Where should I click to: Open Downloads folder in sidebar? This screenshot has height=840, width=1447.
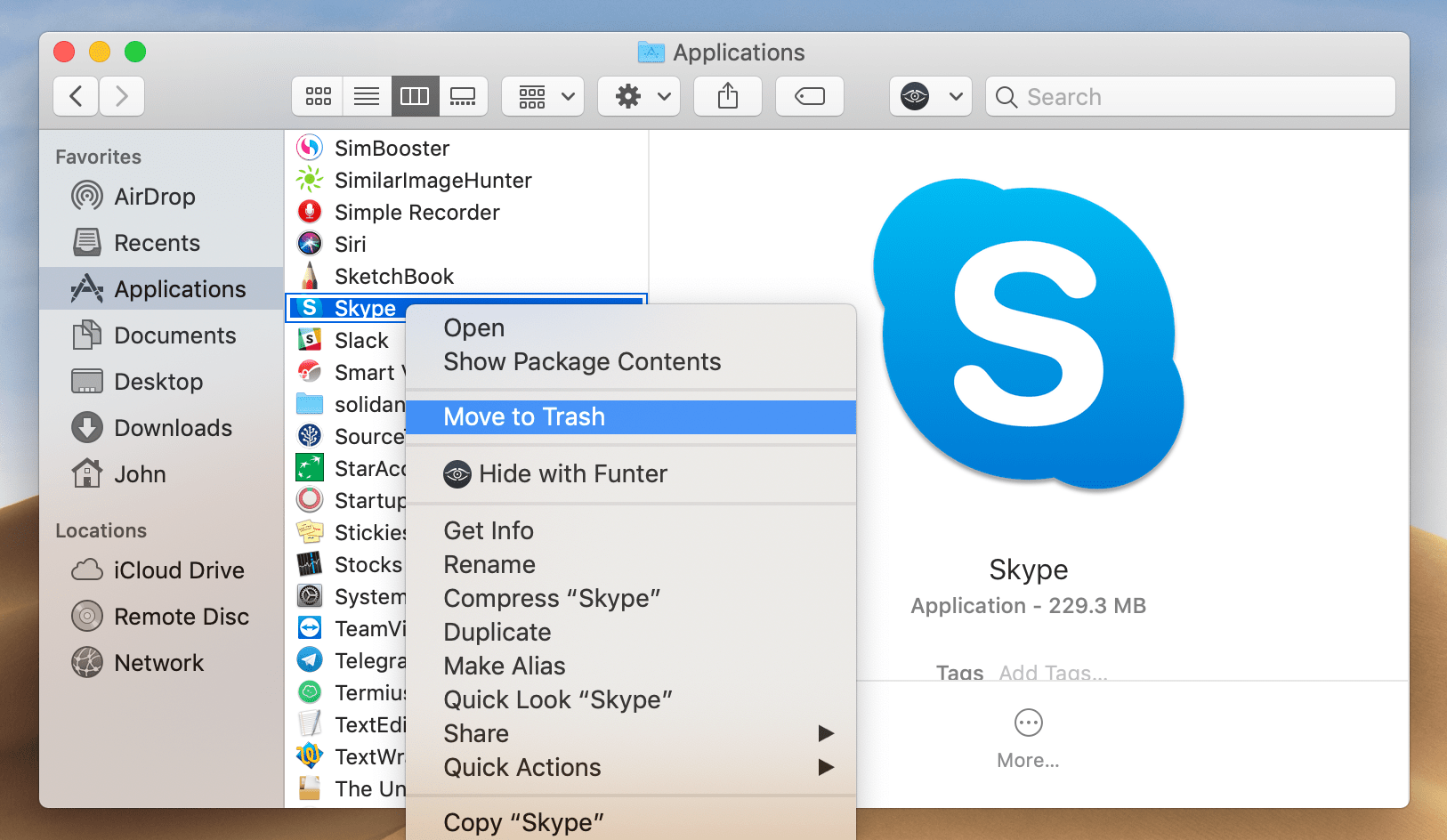coord(173,428)
